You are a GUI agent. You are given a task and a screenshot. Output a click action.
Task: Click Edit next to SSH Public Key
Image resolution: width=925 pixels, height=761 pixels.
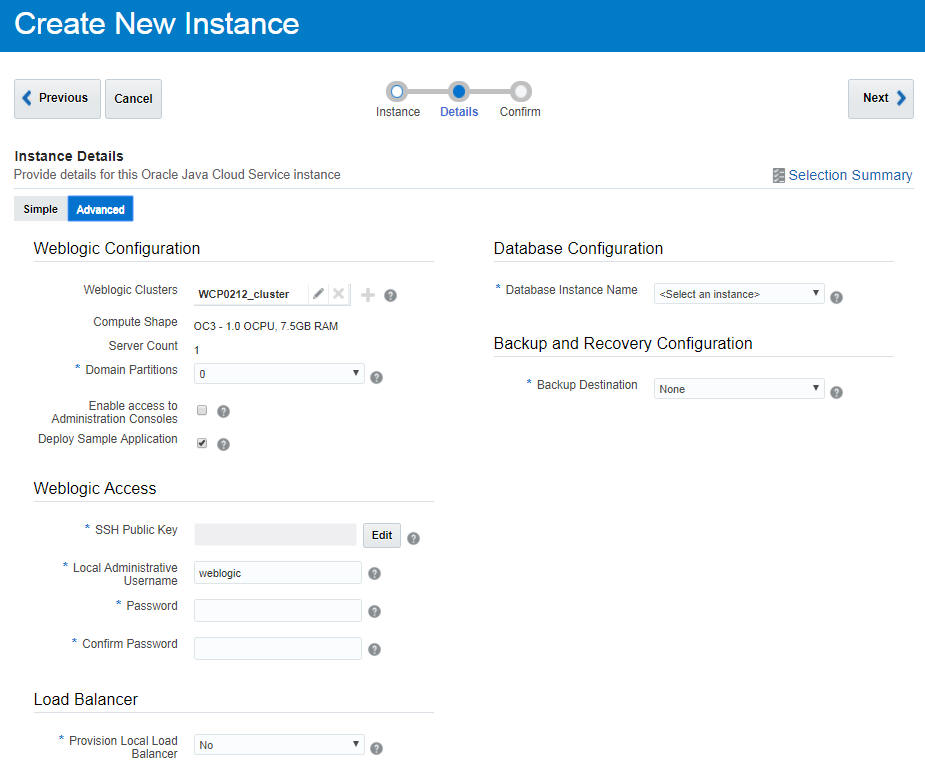click(381, 535)
